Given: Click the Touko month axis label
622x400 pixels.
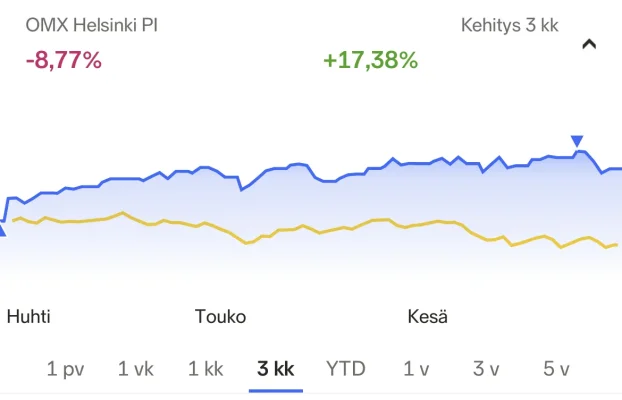Looking at the screenshot, I should (220, 317).
